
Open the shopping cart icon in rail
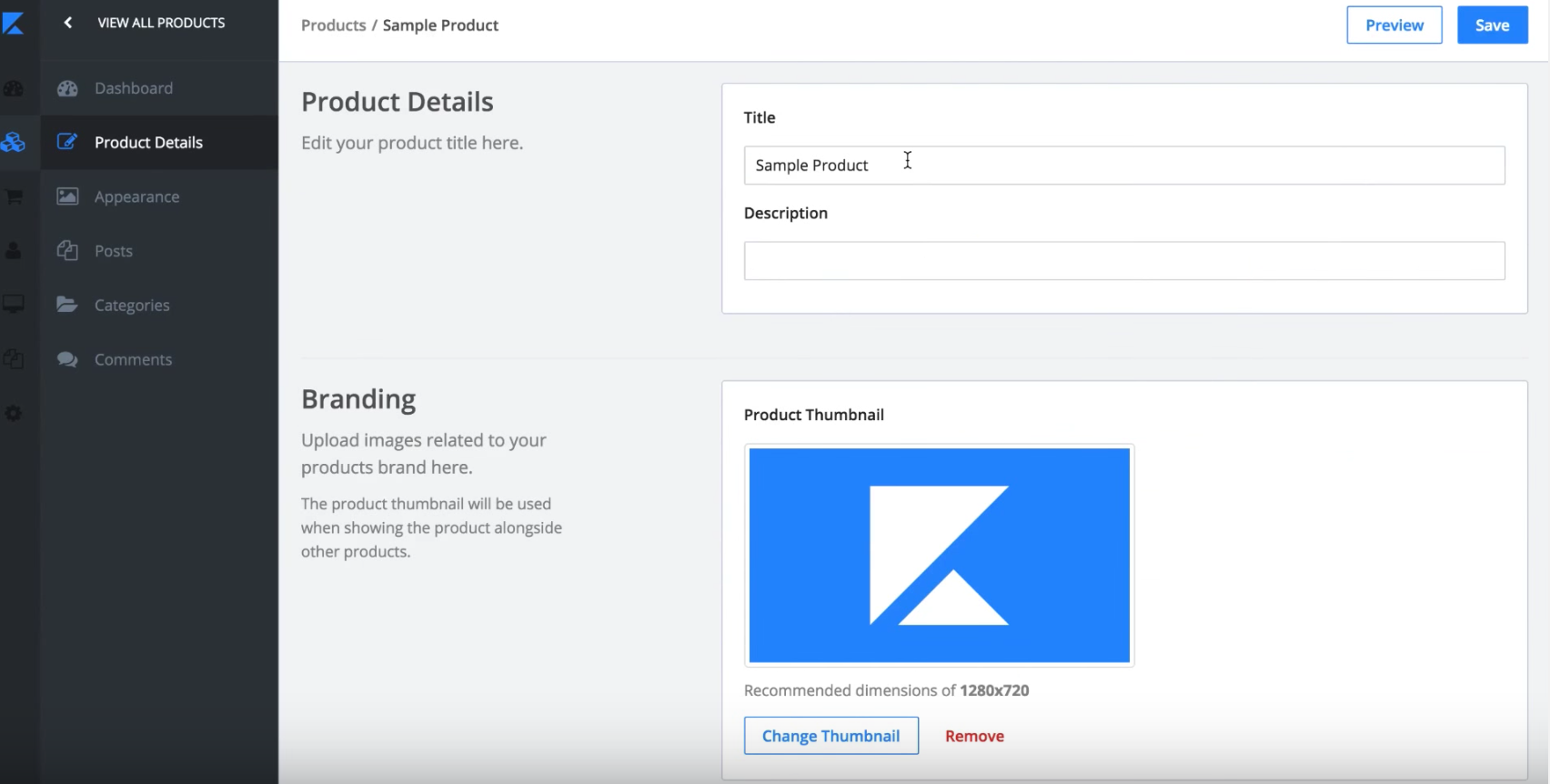pyautogui.click(x=13, y=196)
